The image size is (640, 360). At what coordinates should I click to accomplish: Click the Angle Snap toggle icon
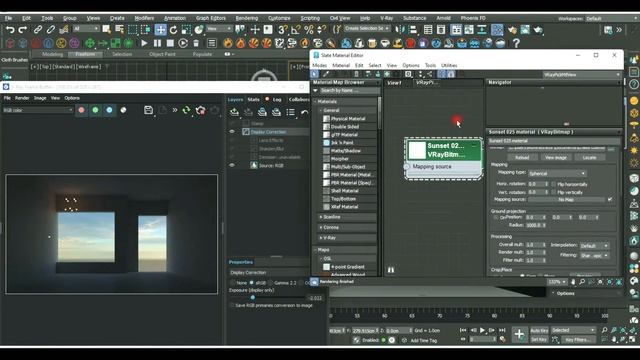pos(296,29)
